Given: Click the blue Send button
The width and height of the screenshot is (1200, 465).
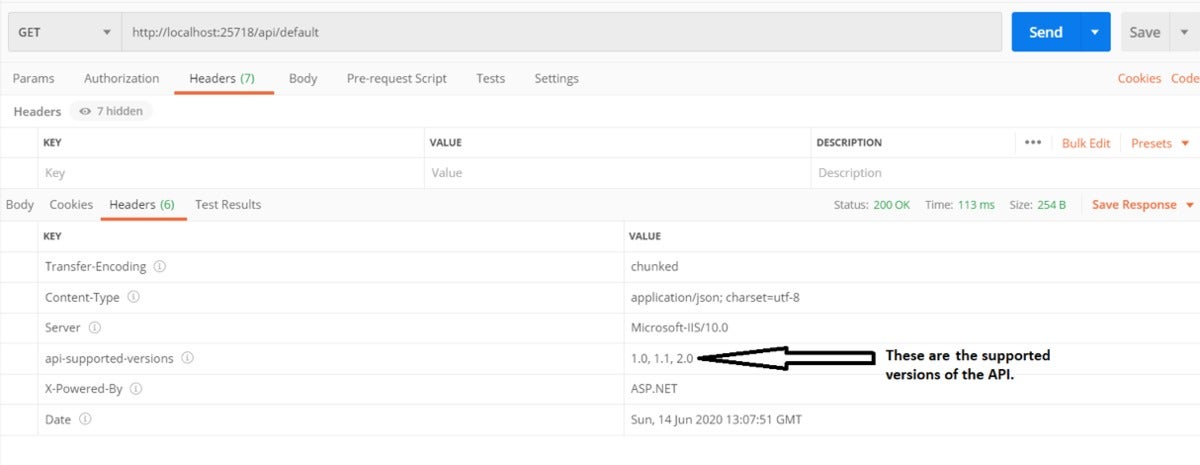Looking at the screenshot, I should pyautogui.click(x=1045, y=32).
